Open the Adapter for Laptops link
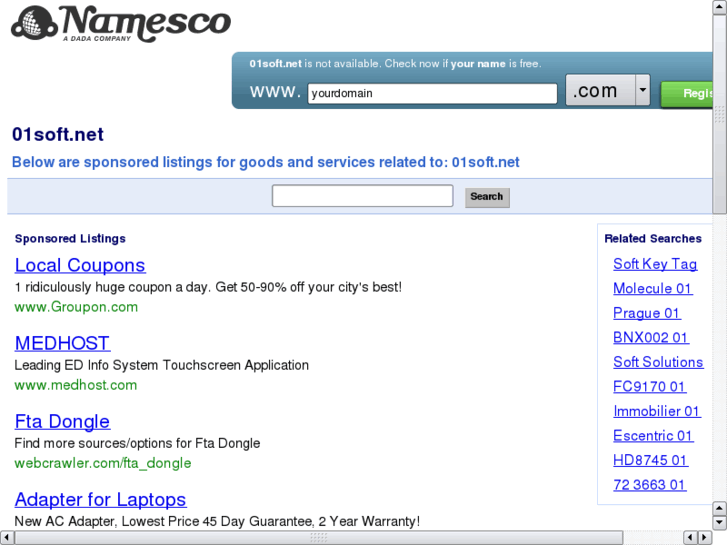The height and width of the screenshot is (545, 727). click(x=100, y=500)
